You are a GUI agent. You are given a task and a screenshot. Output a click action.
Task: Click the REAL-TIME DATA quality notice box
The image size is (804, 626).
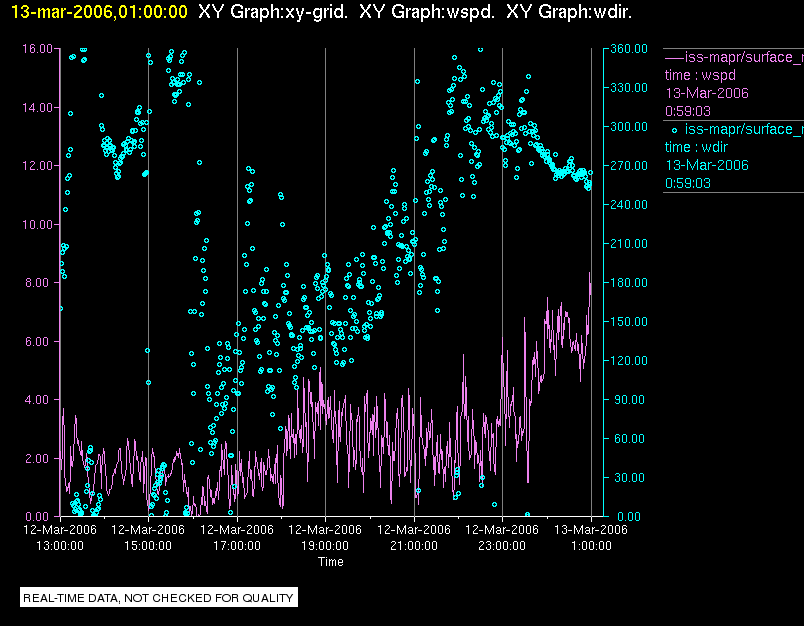[158, 597]
